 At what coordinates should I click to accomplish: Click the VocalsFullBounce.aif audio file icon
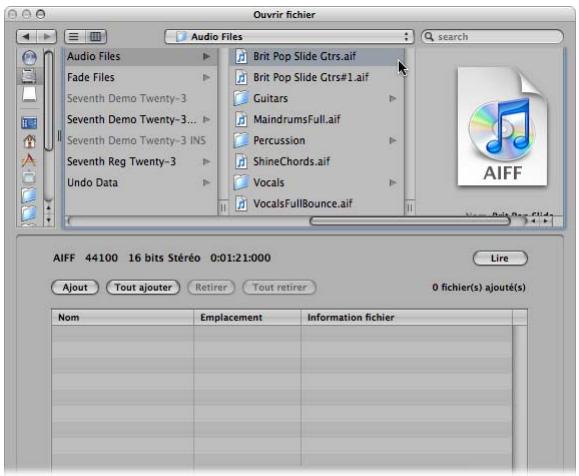[241, 203]
